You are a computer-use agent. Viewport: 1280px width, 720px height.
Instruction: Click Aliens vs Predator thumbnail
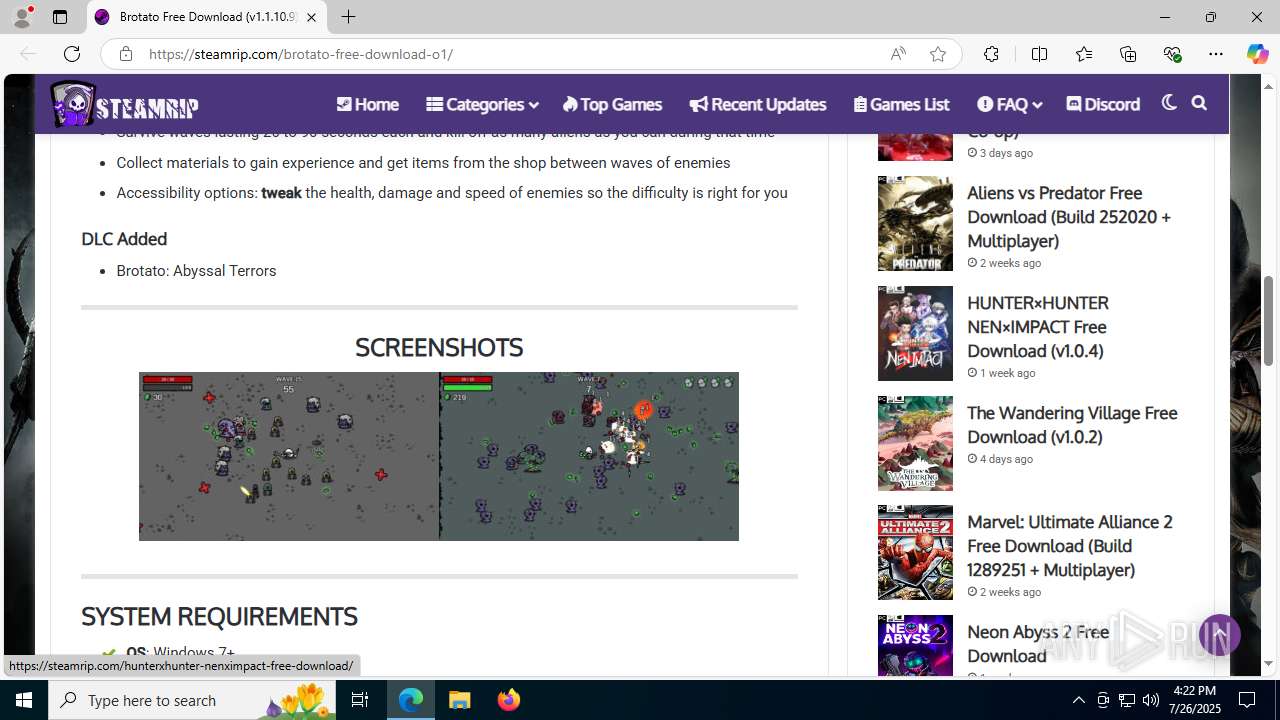tap(915, 224)
